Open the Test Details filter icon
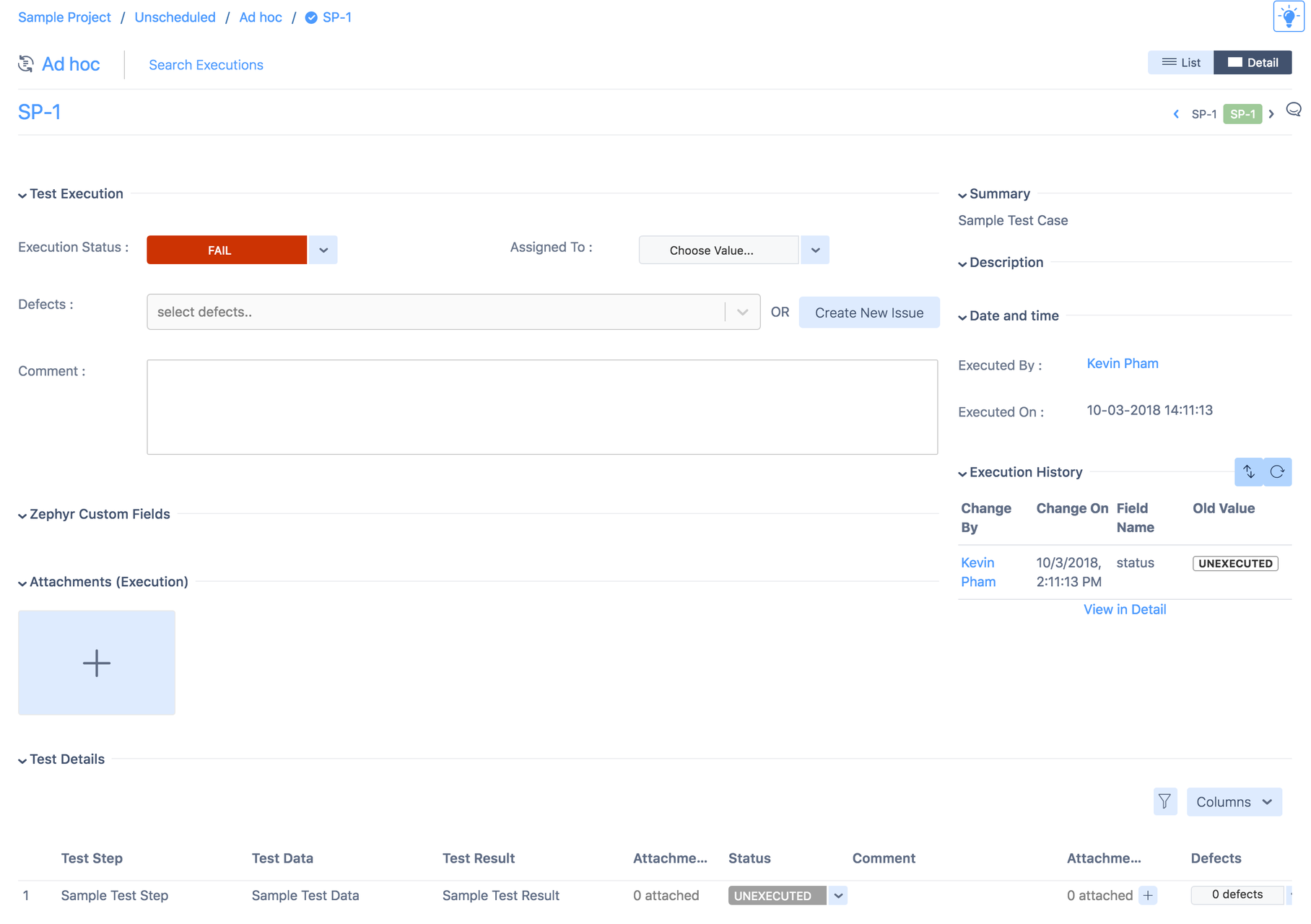 [1164, 802]
